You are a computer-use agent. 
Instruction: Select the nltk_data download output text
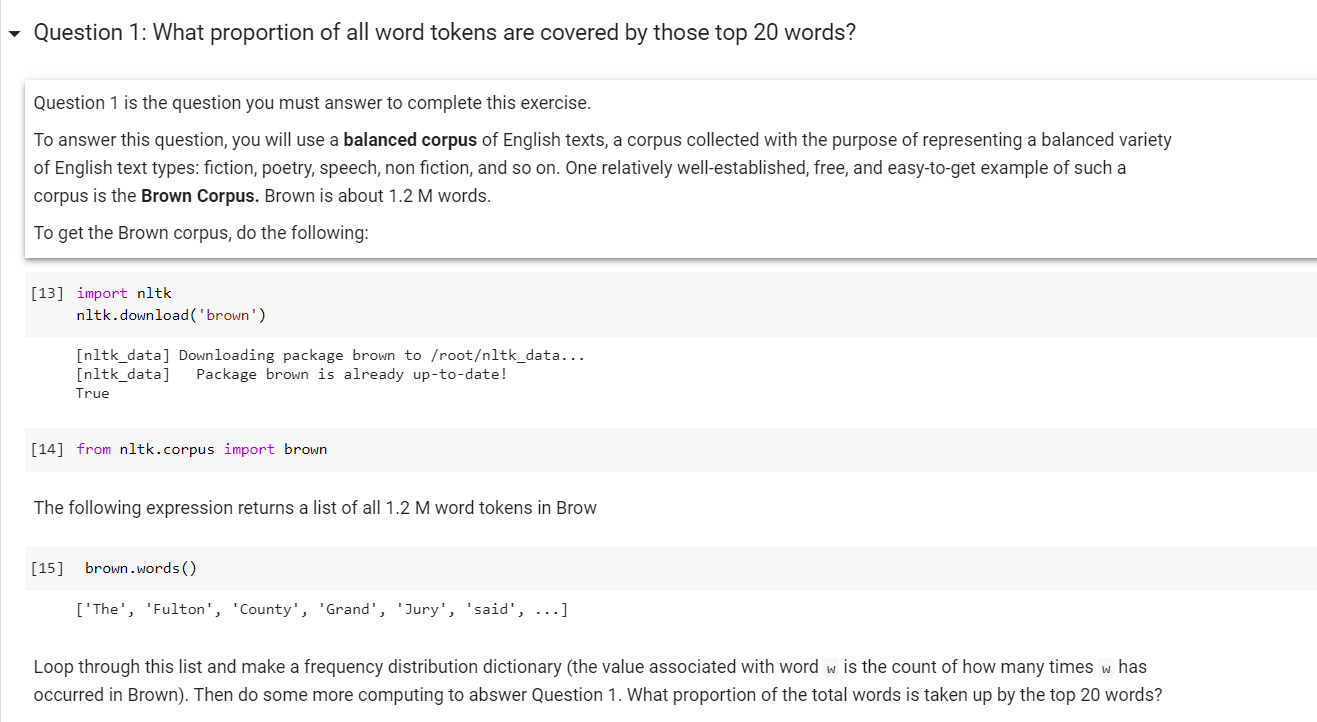pyautogui.click(x=330, y=355)
